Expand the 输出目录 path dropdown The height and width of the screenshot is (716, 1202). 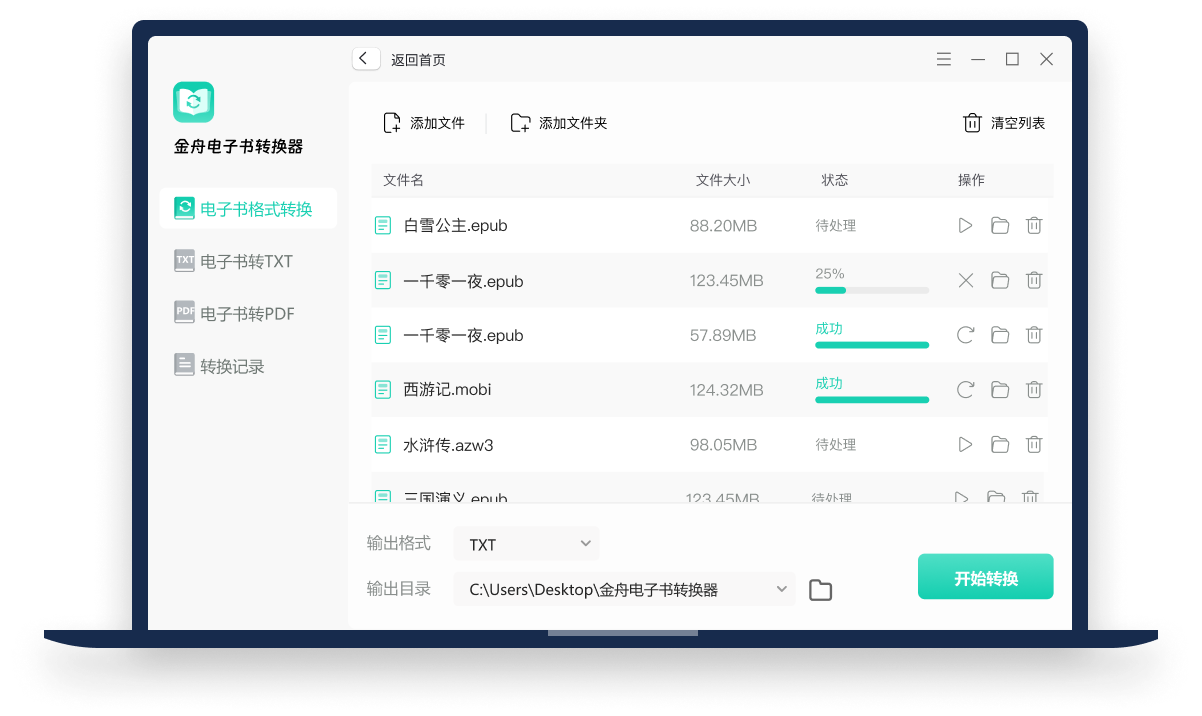coord(781,590)
